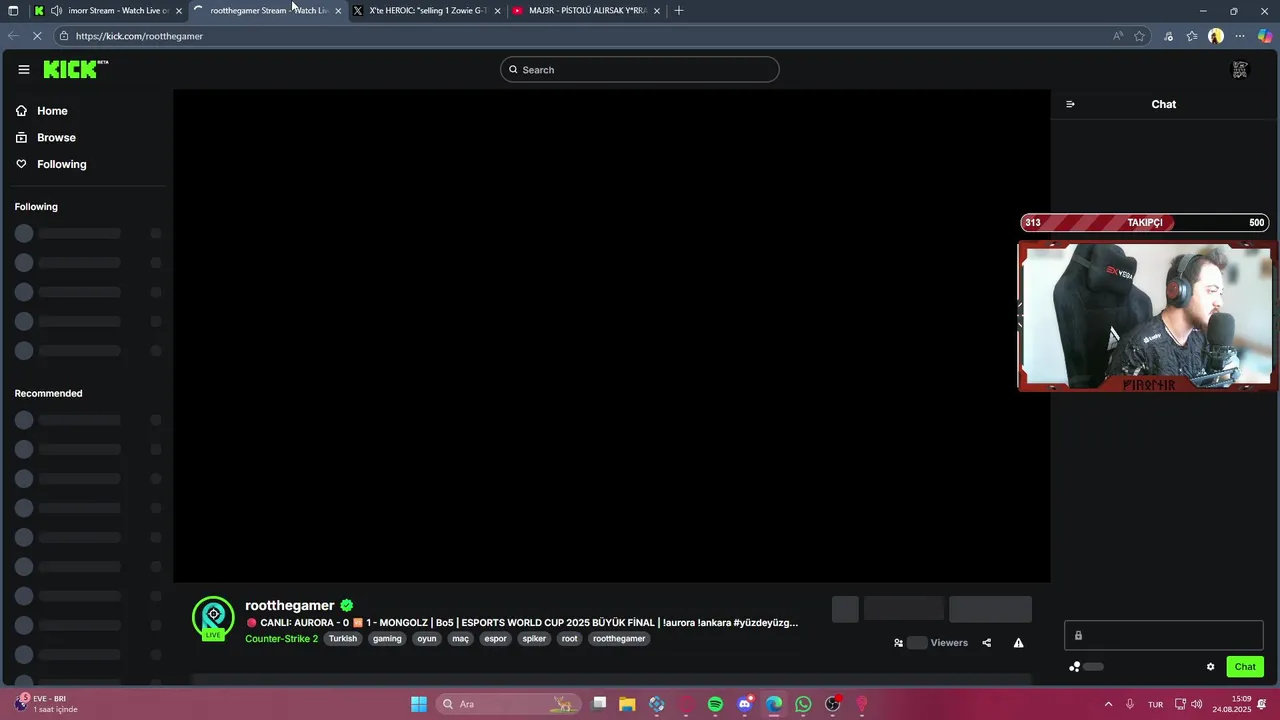Open browser extensions icon
The height and width of the screenshot is (720, 1280).
click(x=1168, y=36)
